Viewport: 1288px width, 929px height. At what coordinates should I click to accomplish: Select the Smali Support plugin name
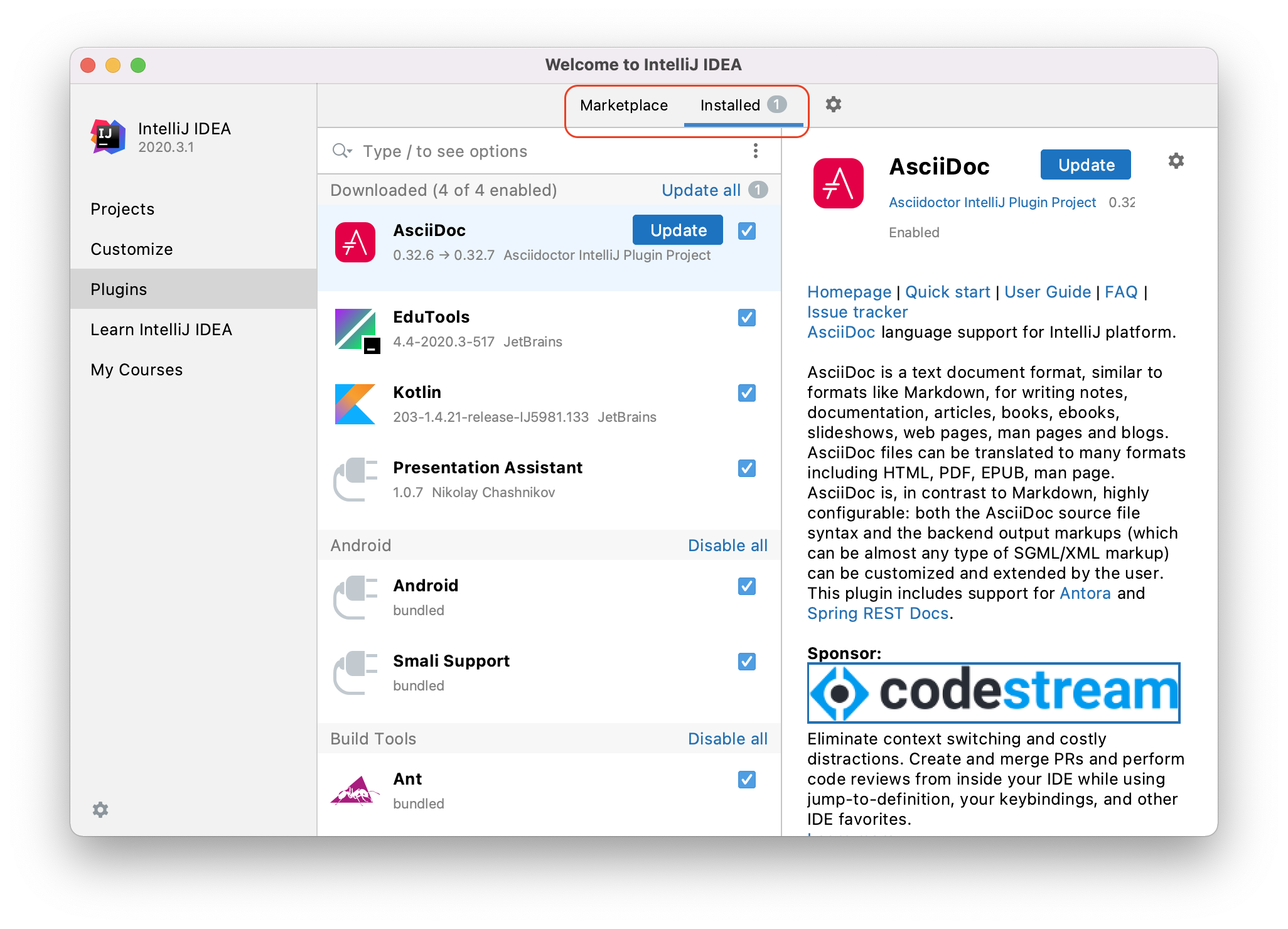tap(451, 661)
